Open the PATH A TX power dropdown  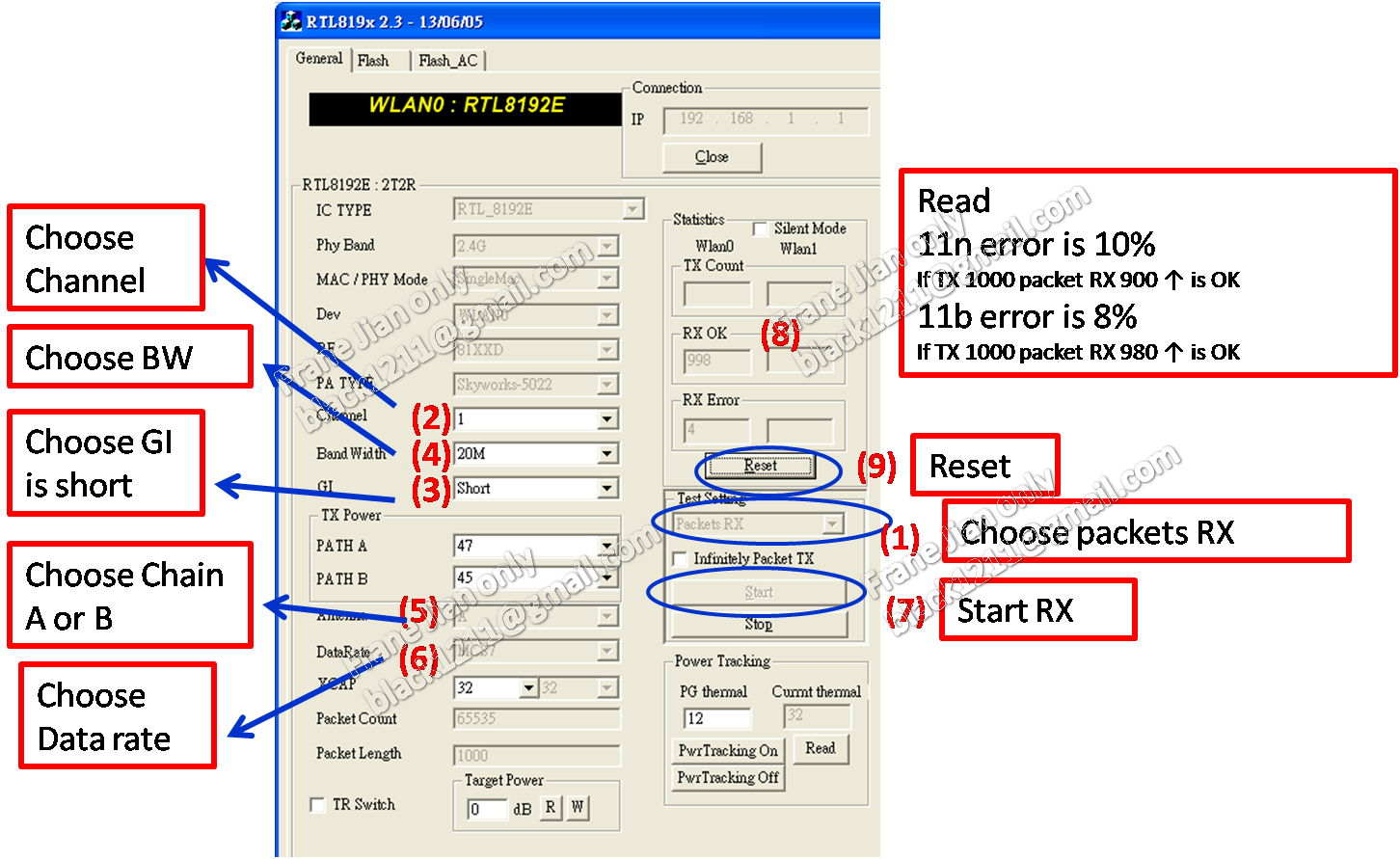point(607,546)
